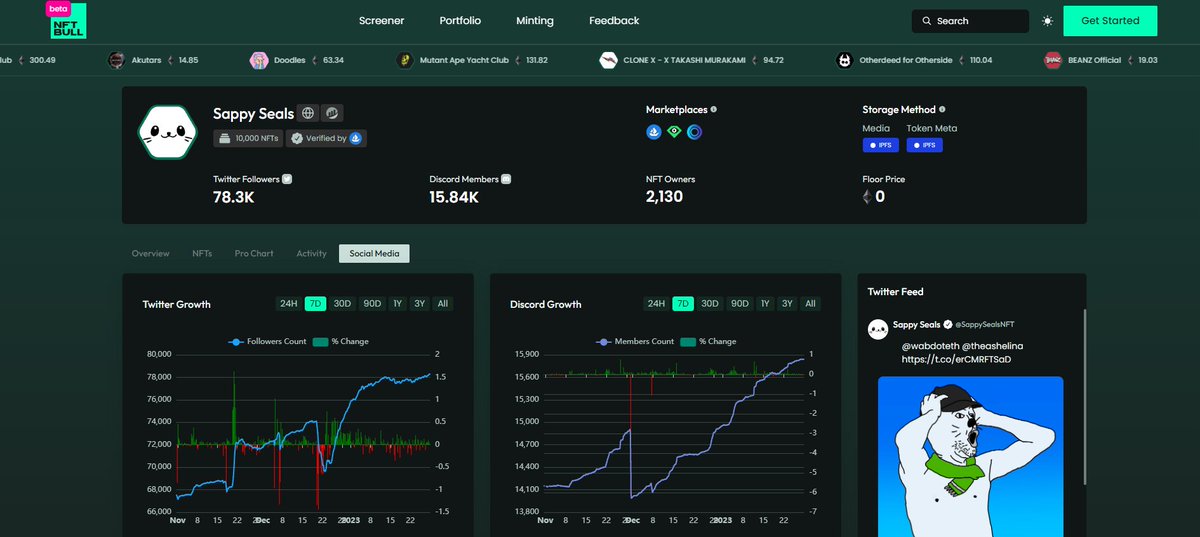Image resolution: width=1200 pixels, height=537 pixels.
Task: Click the NFT Bull beta logo
Action: coord(67,20)
